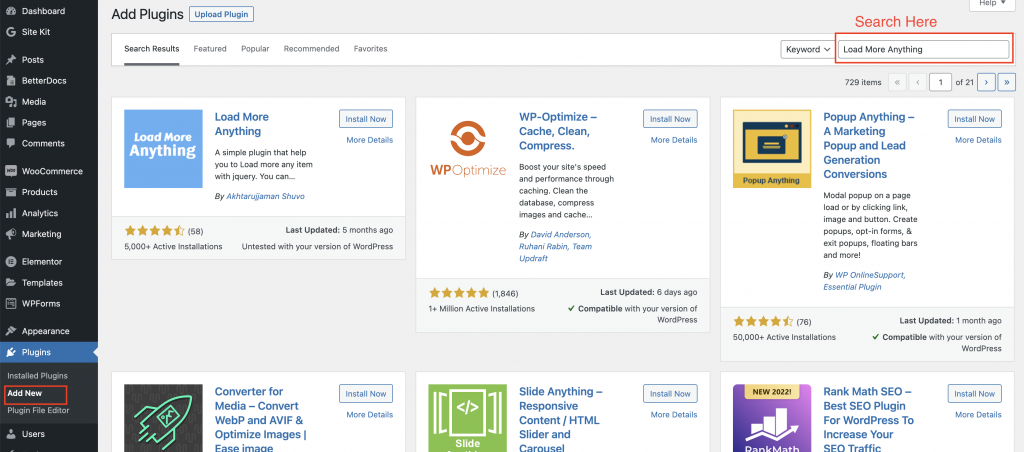Viewport: 1024px width, 452px height.
Task: Click the WPForms icon in sidebar
Action: 10,304
